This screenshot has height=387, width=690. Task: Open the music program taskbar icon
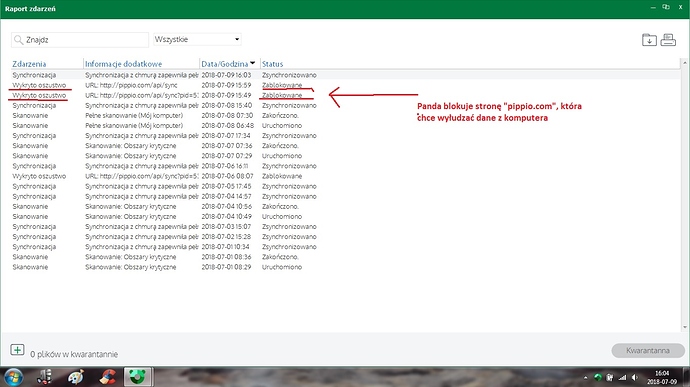[44, 377]
